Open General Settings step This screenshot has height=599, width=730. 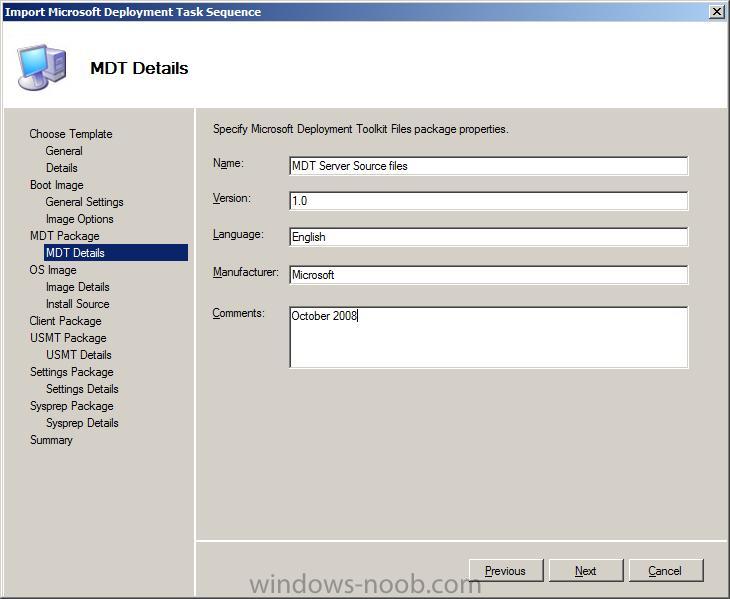coord(84,202)
